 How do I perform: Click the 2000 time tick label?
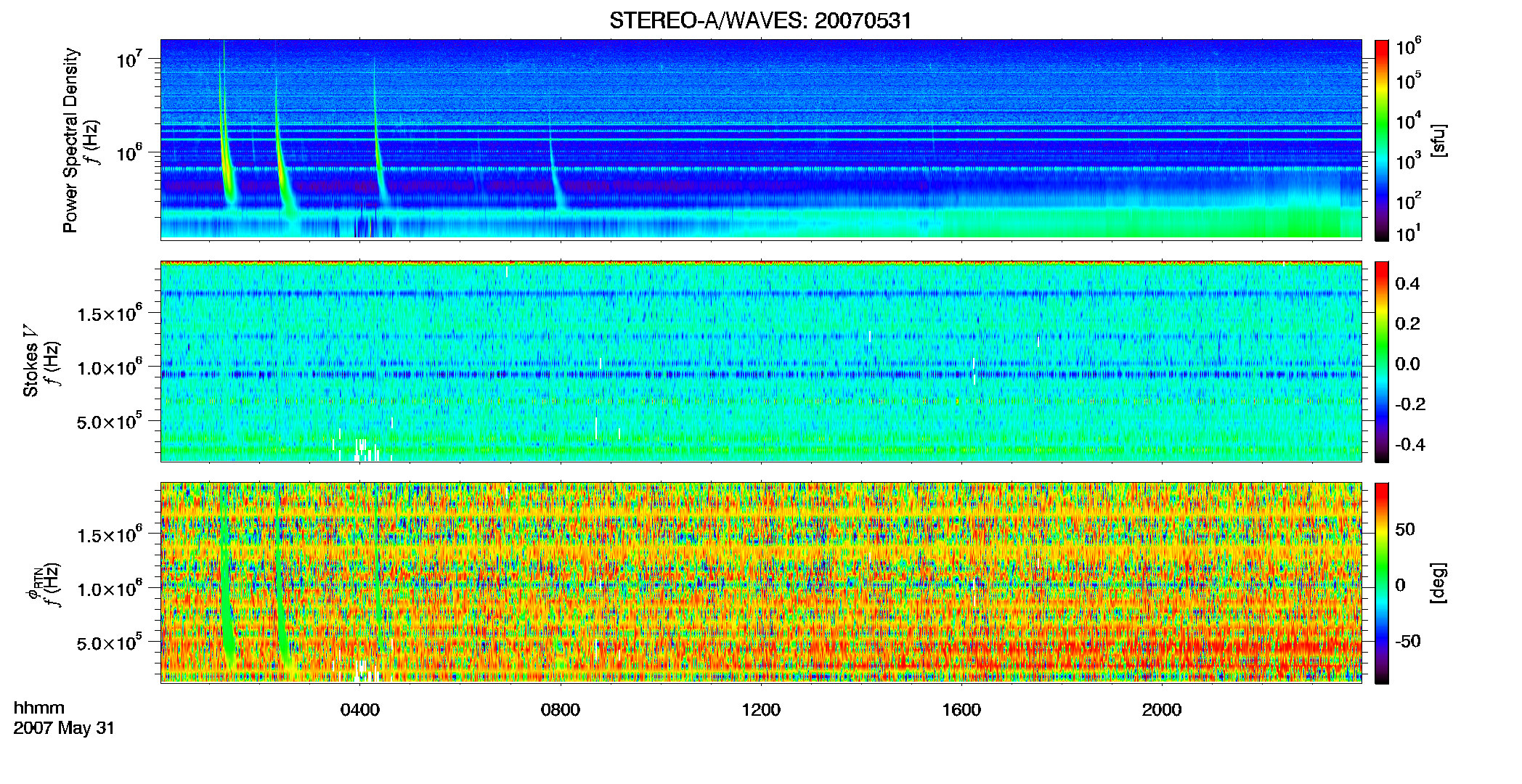tap(1162, 709)
